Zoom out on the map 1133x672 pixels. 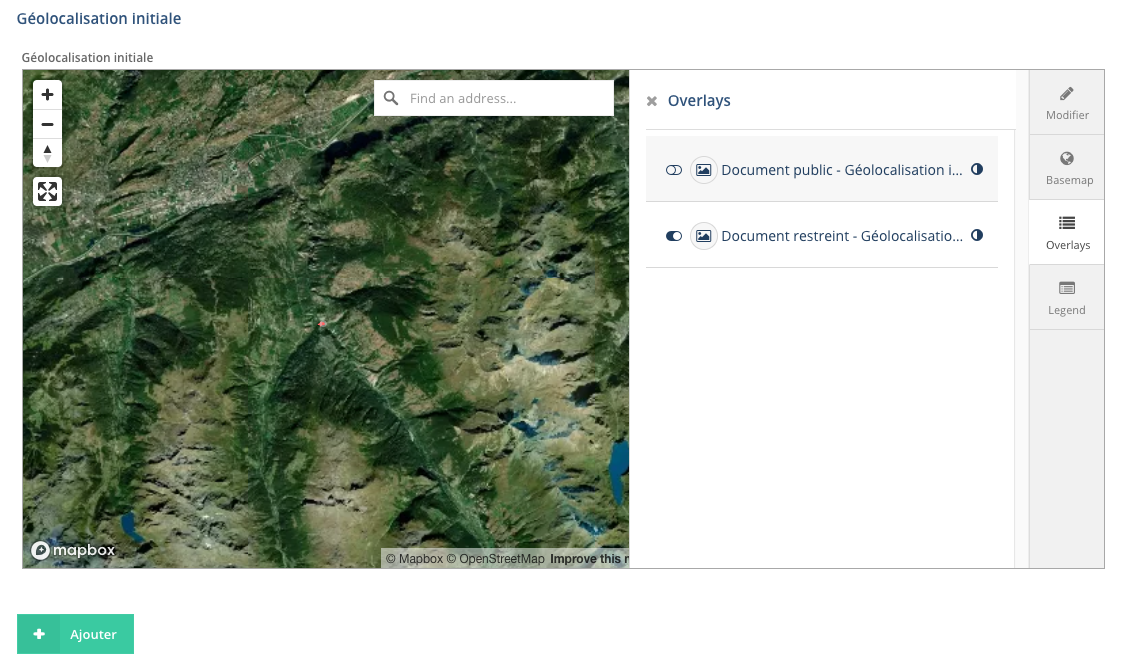47,125
